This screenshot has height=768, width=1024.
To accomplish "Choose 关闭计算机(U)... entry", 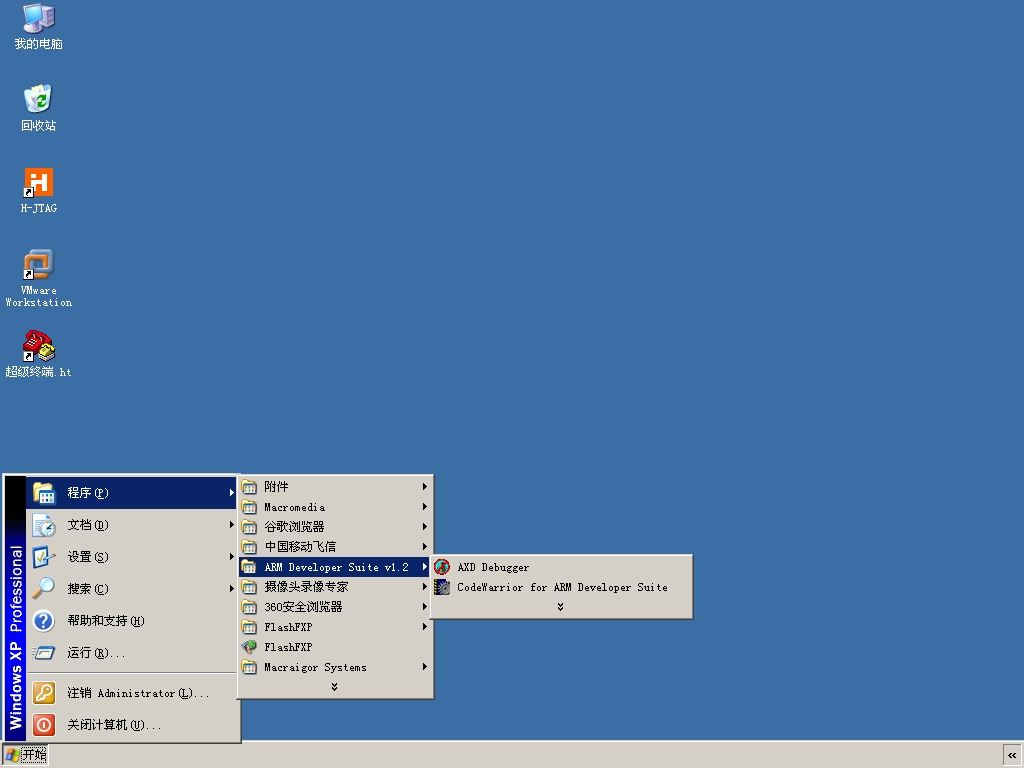I will (x=133, y=725).
